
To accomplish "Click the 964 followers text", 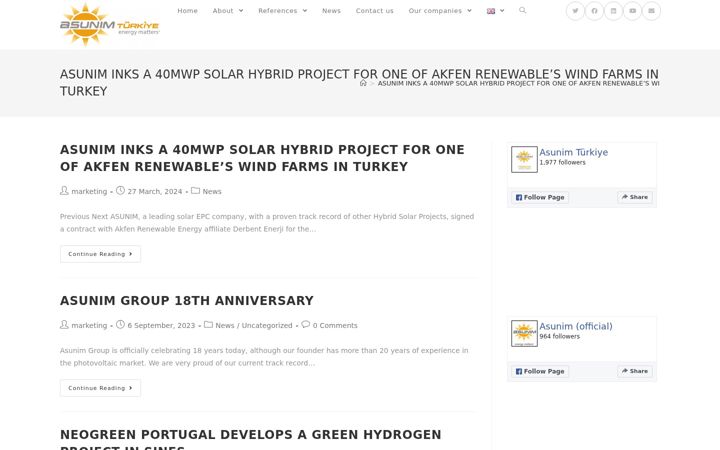I will (560, 337).
